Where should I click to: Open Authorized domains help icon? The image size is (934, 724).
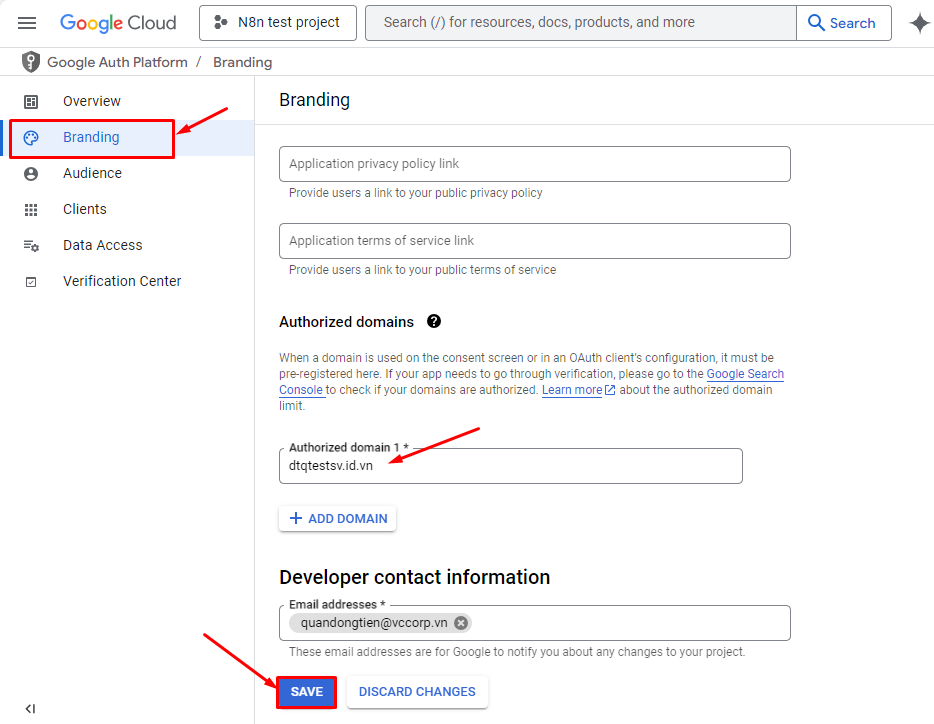click(x=434, y=321)
